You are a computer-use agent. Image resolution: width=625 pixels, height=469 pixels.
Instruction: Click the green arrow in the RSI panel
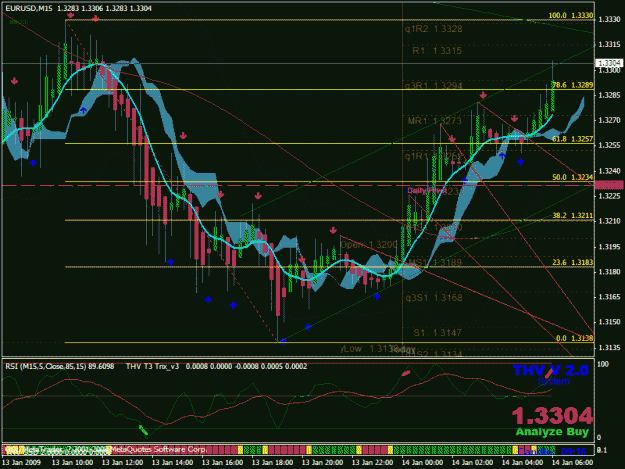(x=143, y=430)
